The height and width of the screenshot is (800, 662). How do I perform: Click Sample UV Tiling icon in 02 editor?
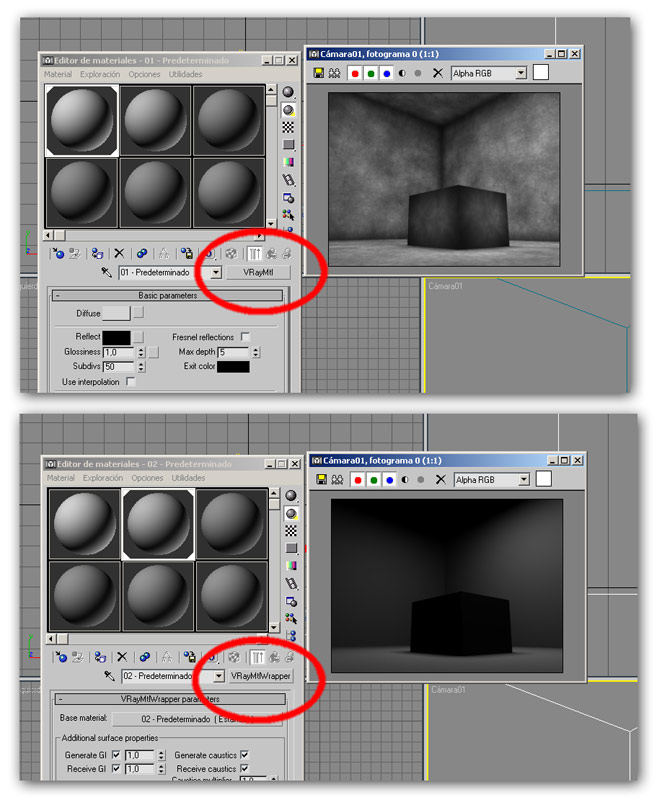point(291,548)
